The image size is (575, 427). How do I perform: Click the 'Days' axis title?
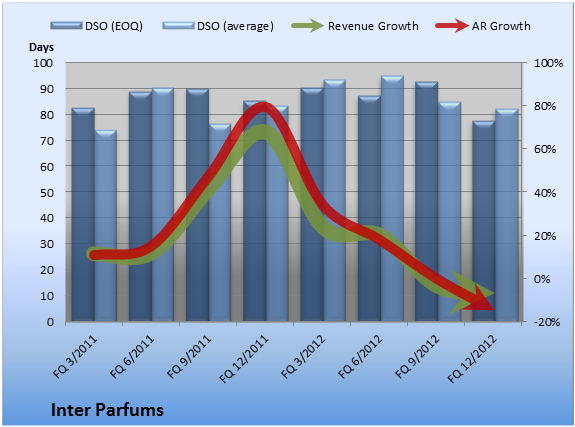point(41,47)
